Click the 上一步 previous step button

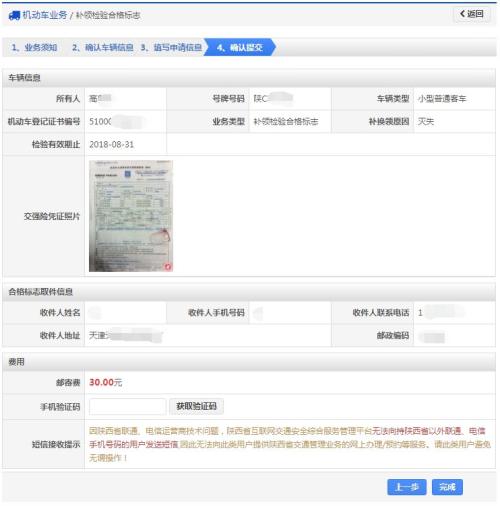[407, 487]
